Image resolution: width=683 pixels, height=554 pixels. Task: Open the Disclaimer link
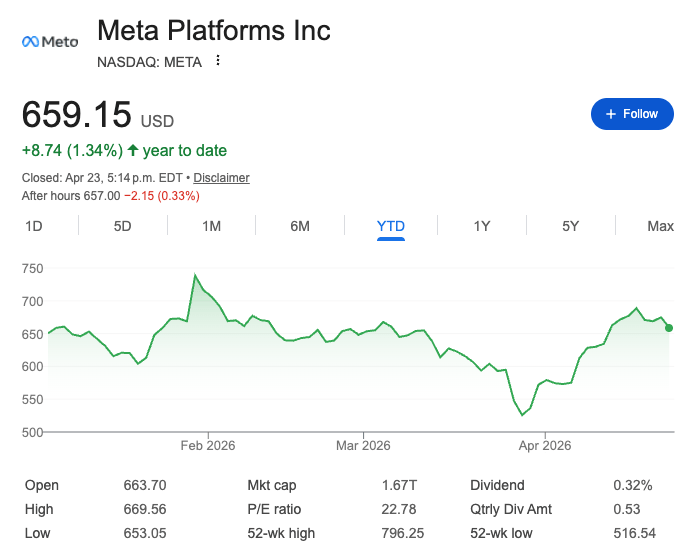221,178
